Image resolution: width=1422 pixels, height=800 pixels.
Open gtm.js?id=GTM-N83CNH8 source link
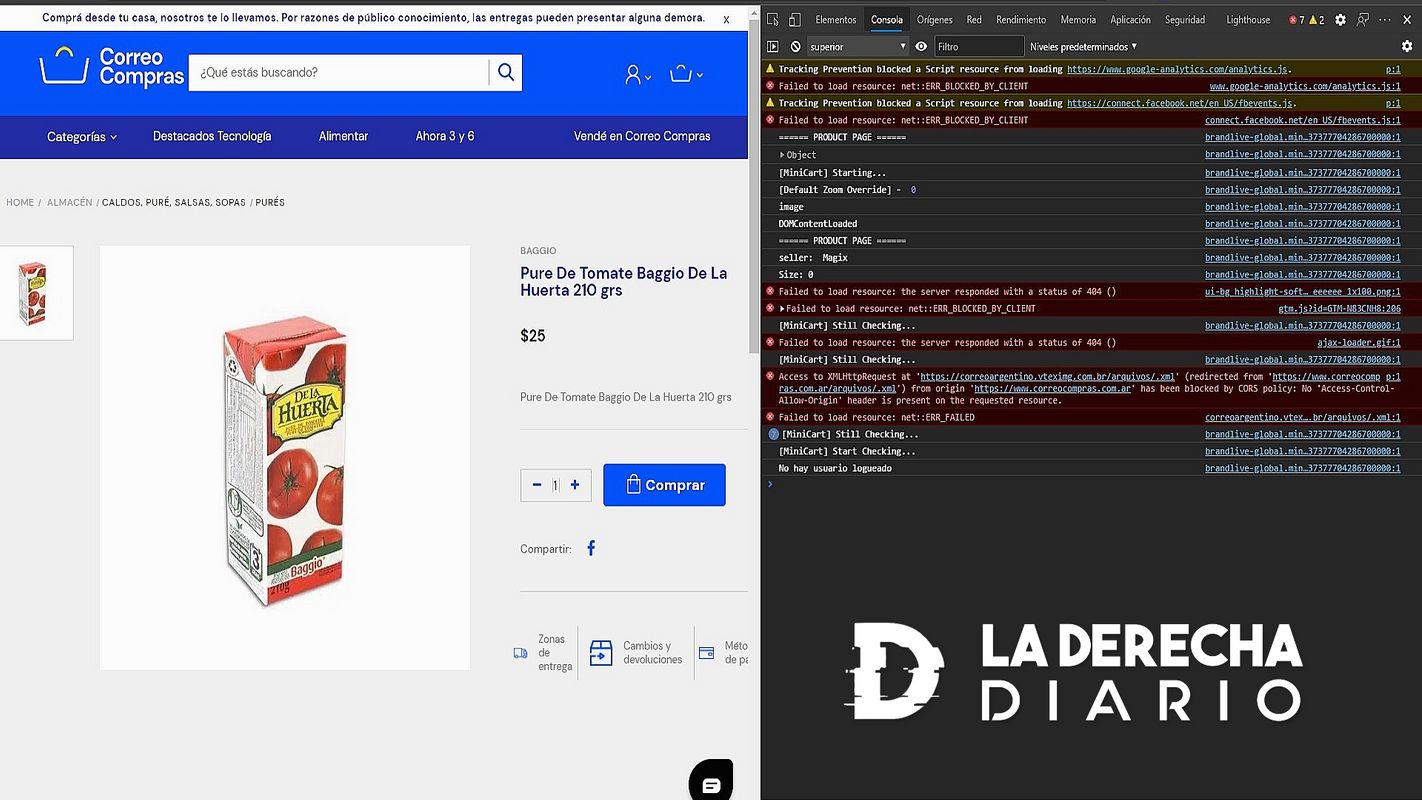click(1339, 309)
